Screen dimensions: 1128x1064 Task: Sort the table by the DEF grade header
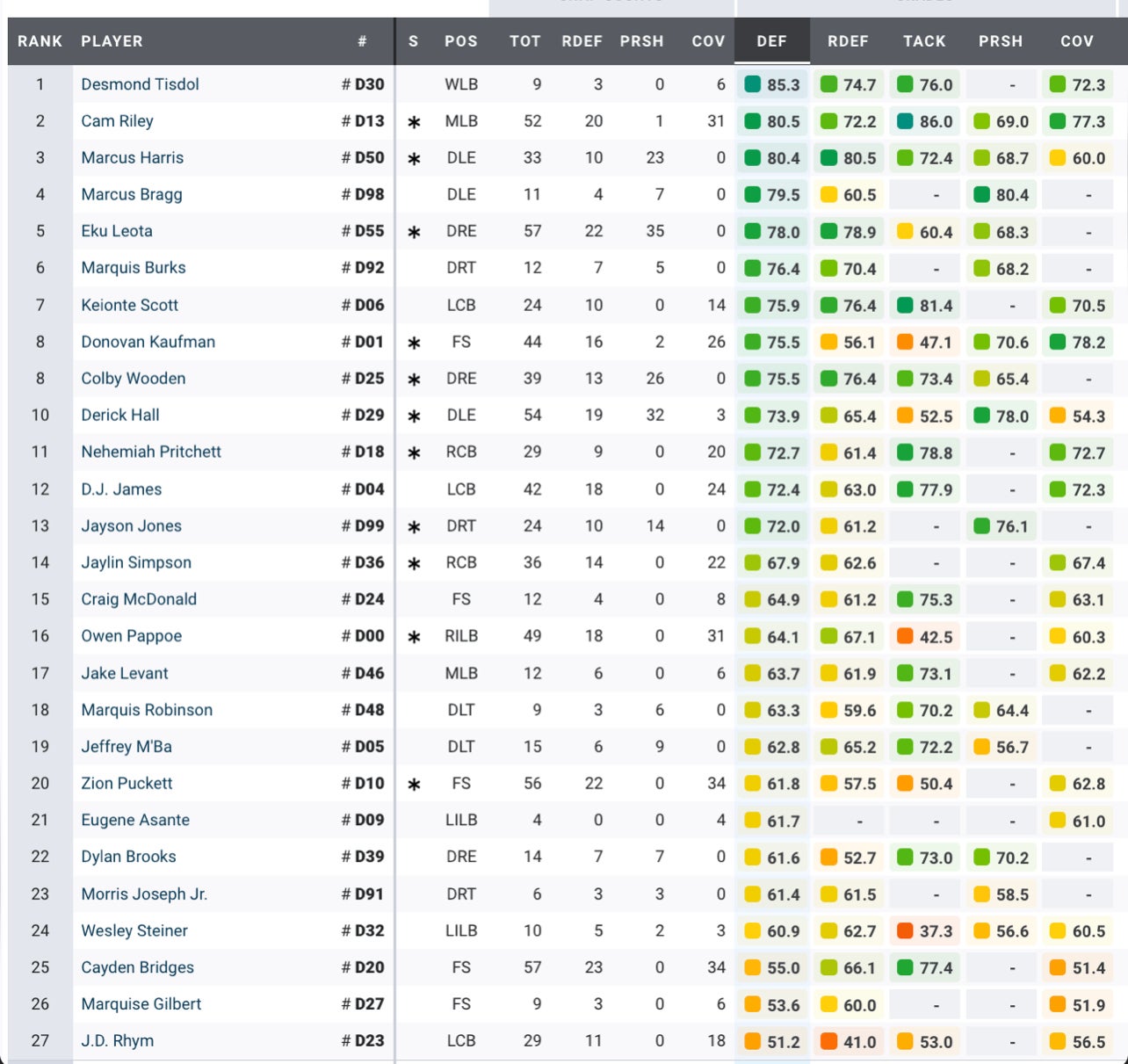click(771, 41)
